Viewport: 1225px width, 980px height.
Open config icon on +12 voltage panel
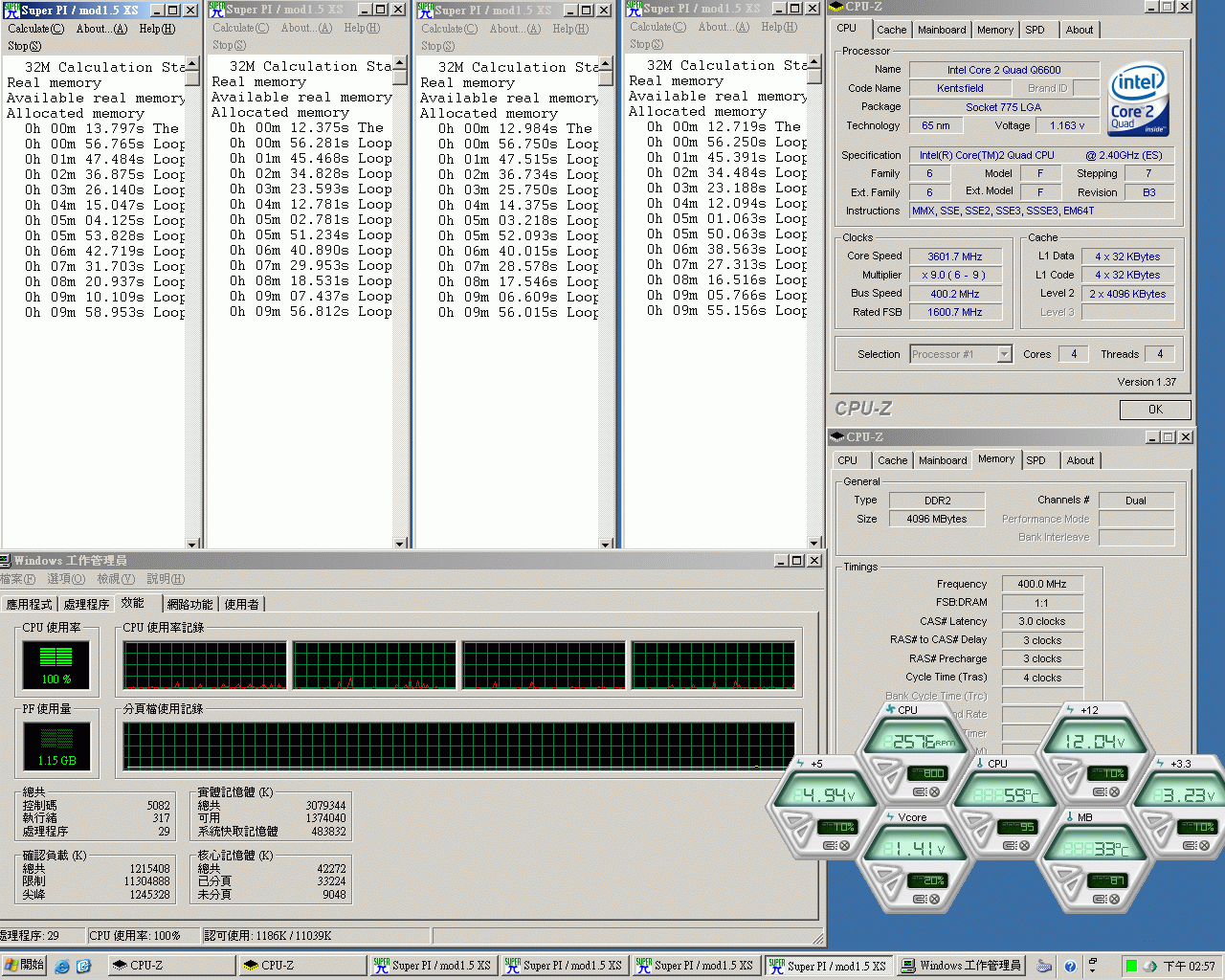1099,791
